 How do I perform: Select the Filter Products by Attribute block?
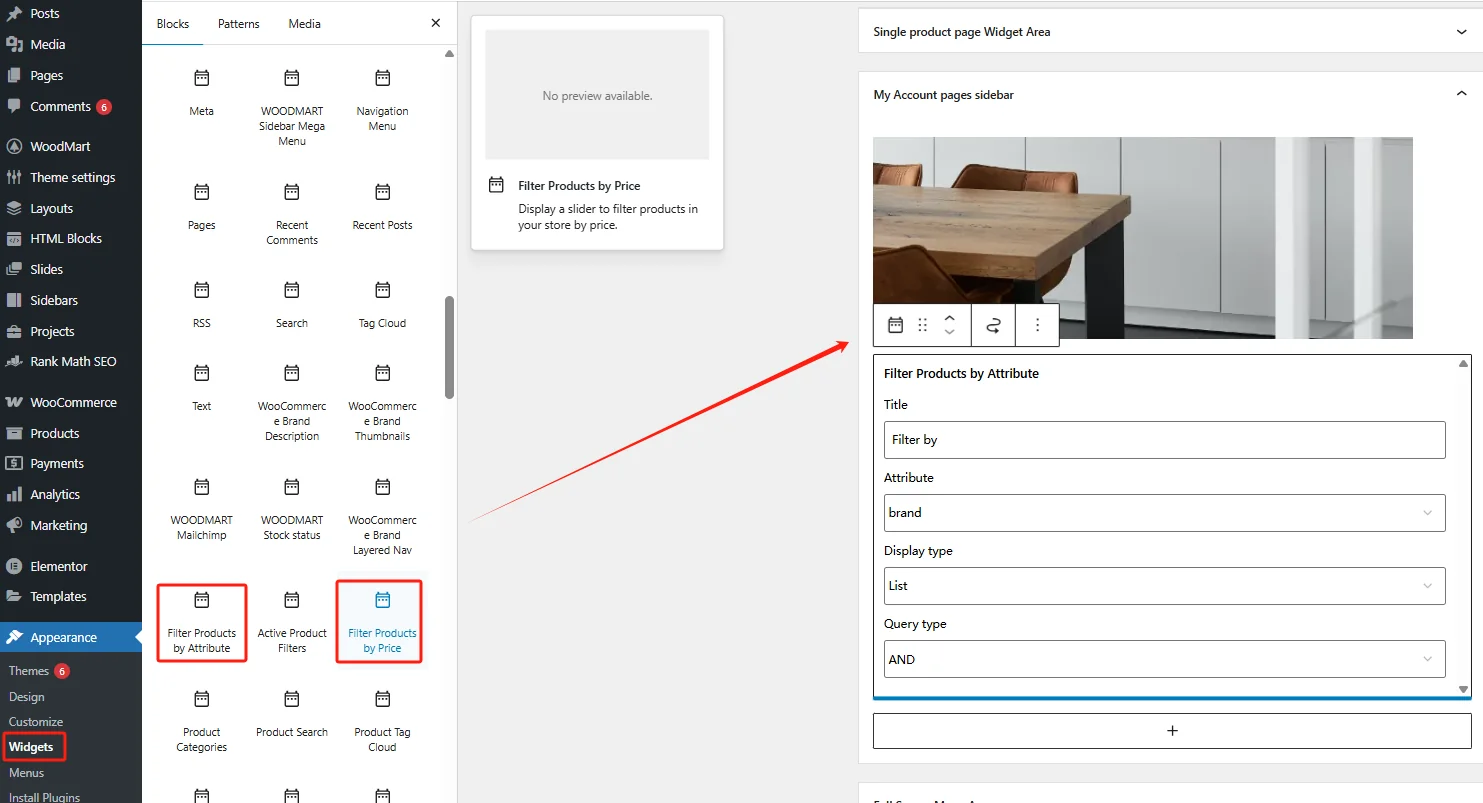[x=201, y=621]
